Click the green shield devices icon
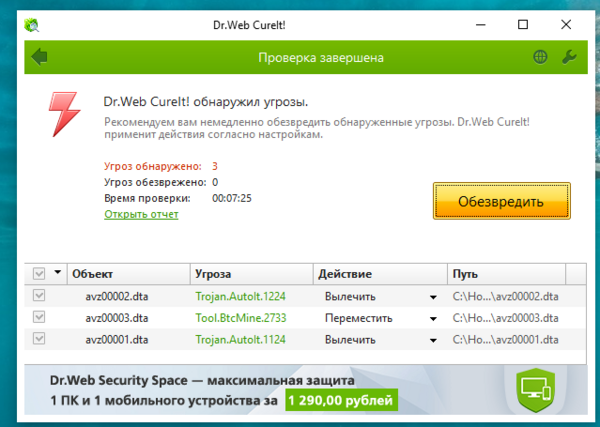This screenshot has height=427, width=600. point(535,390)
